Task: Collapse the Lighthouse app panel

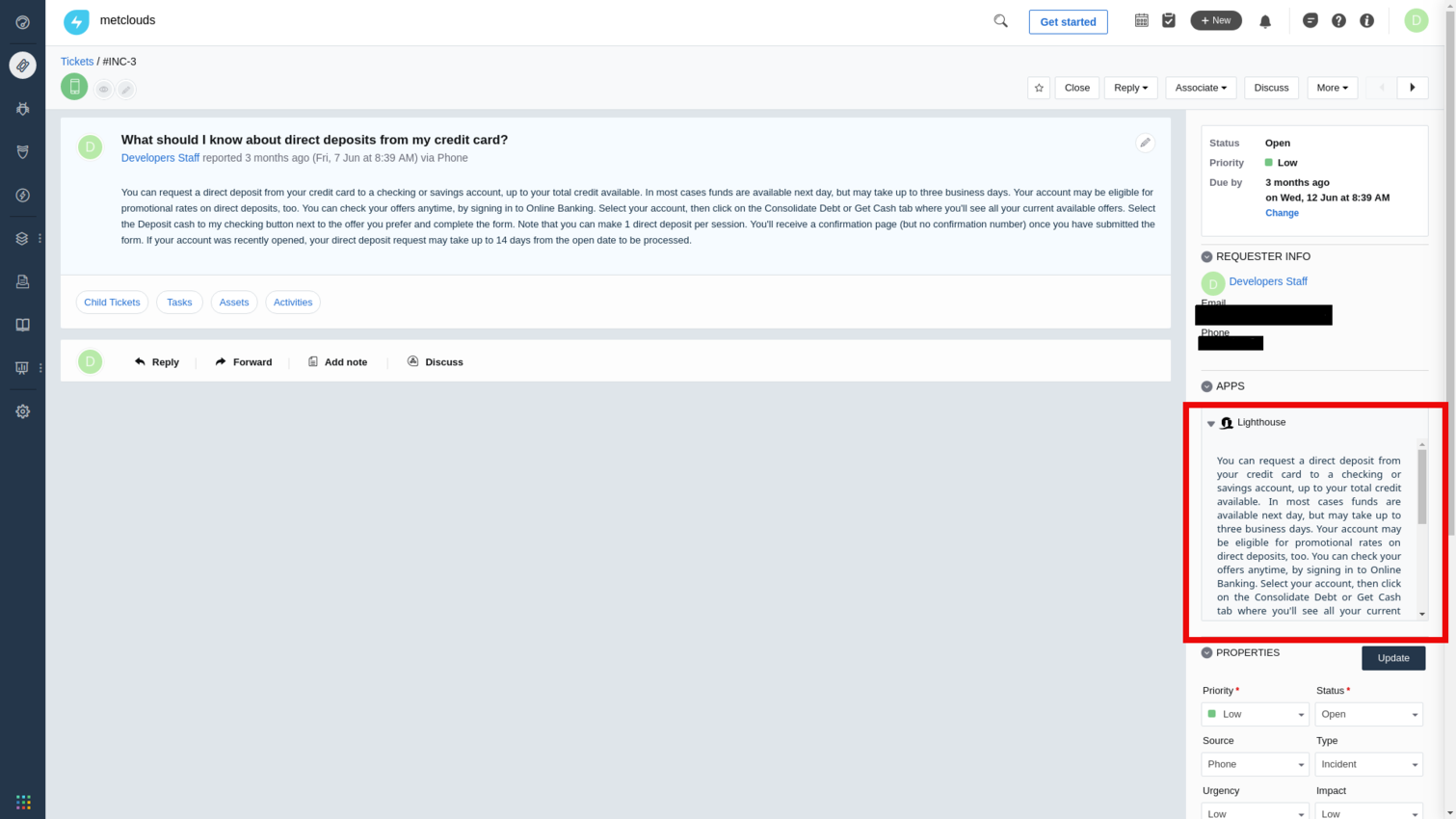Action: pos(1211,423)
